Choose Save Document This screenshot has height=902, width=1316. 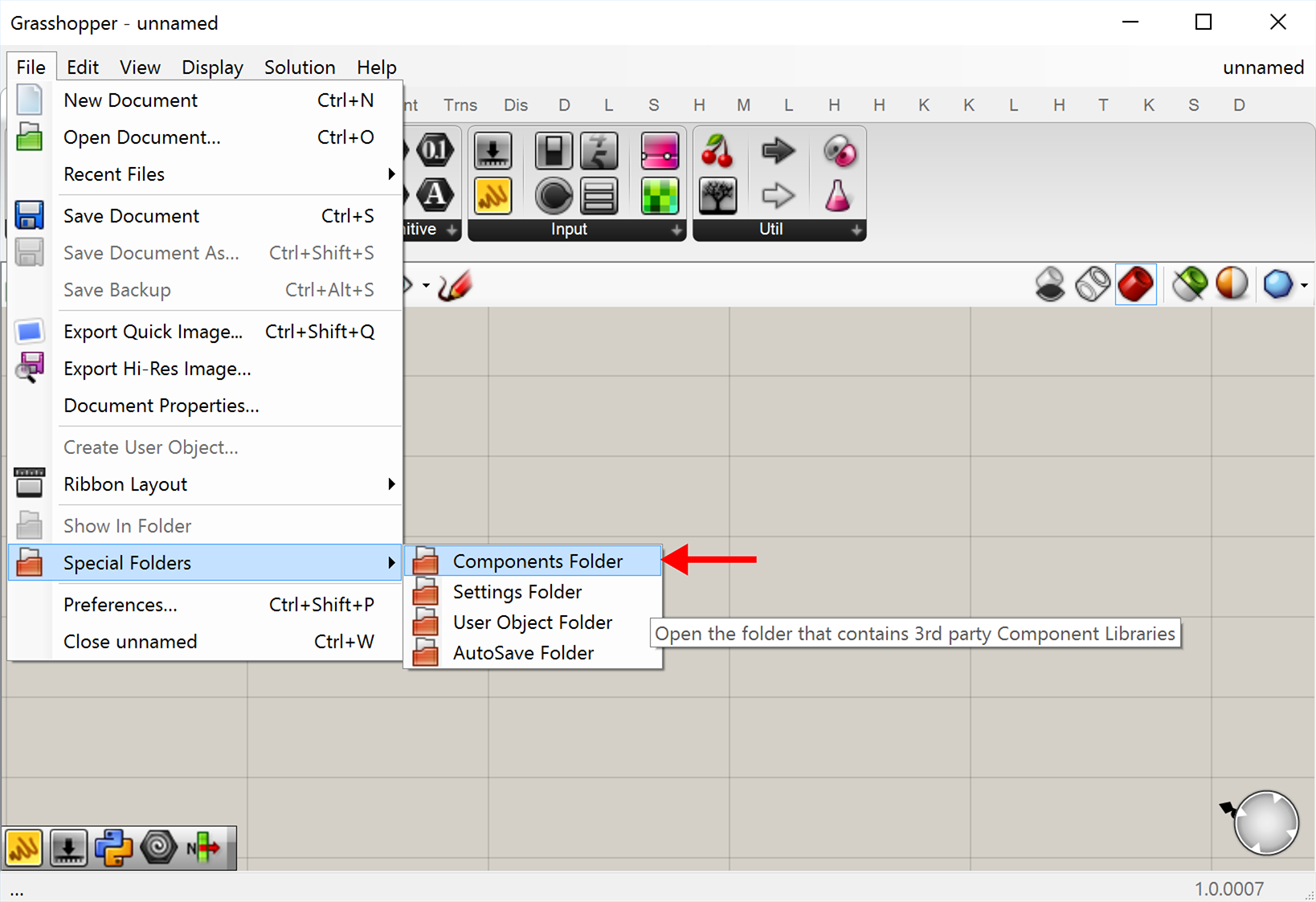click(206, 216)
